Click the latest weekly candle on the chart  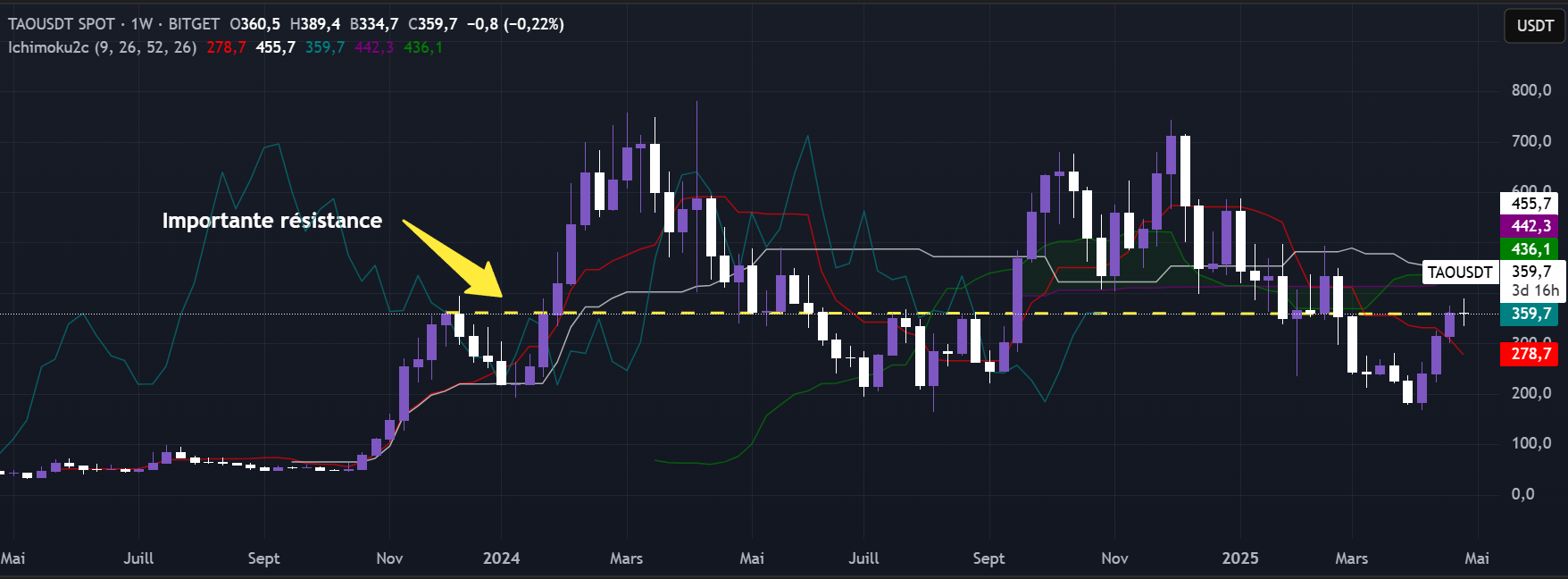pos(1464,315)
